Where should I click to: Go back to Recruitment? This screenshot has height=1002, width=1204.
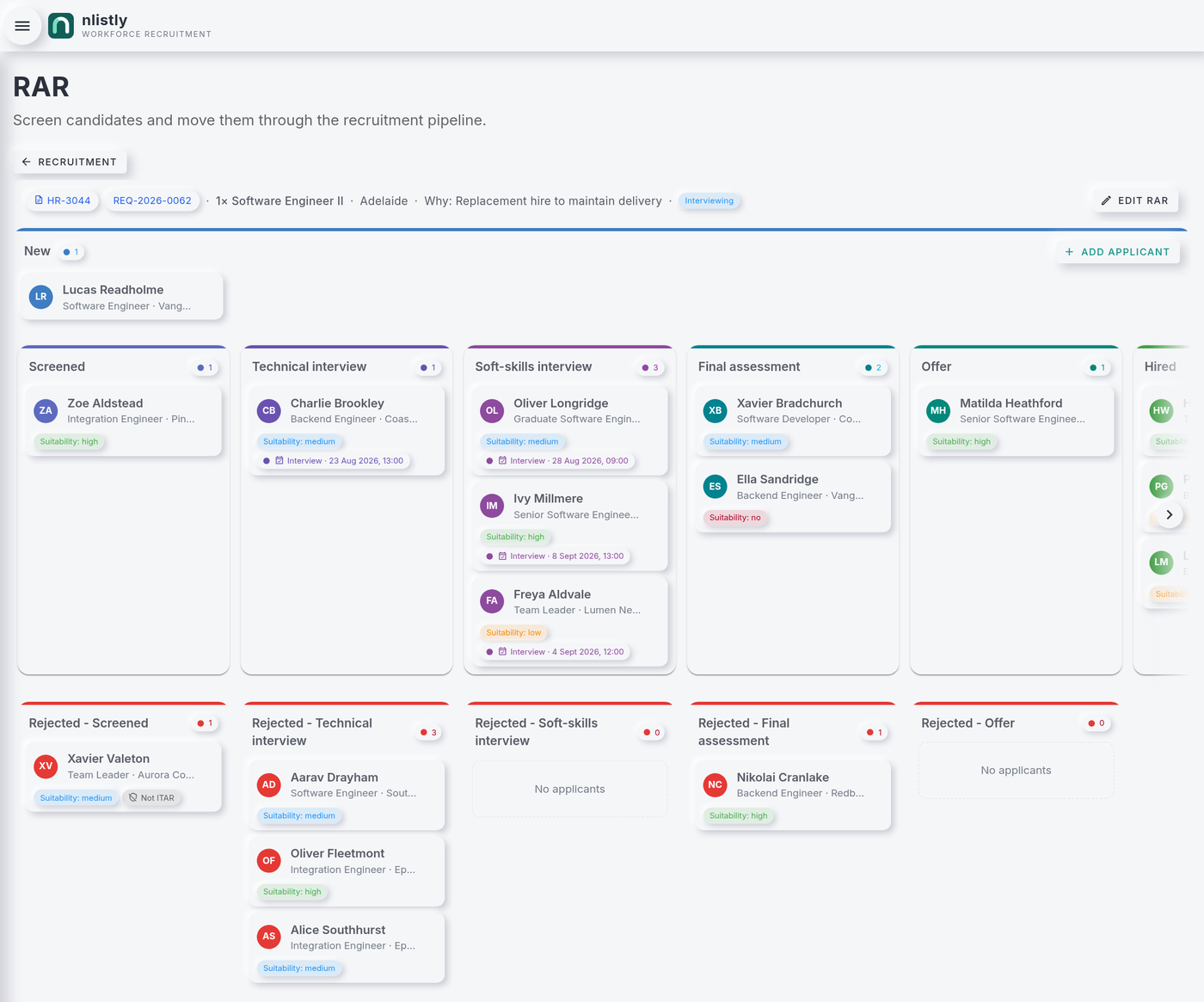(70, 162)
